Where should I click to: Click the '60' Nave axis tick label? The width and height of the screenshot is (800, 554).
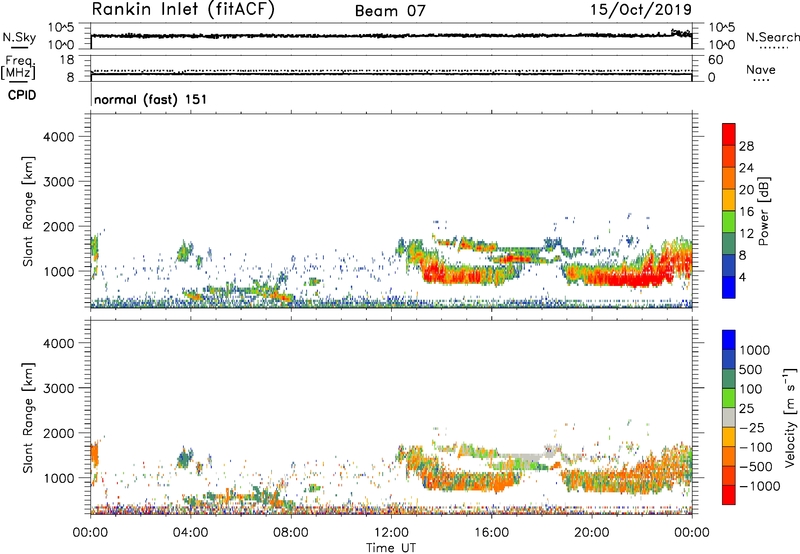coord(715,60)
